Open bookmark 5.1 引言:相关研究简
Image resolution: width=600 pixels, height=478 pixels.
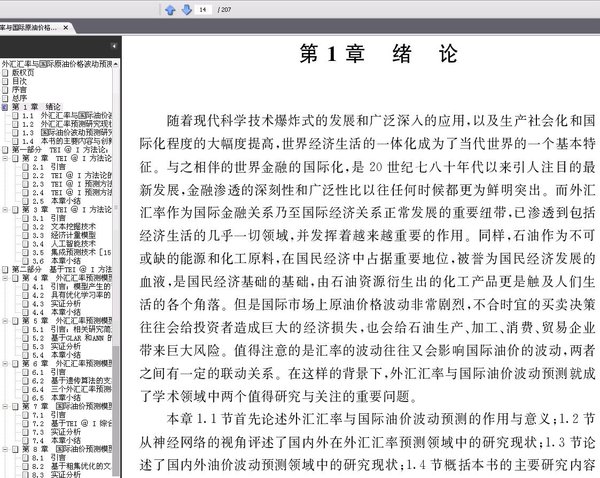pyautogui.click(x=72, y=329)
